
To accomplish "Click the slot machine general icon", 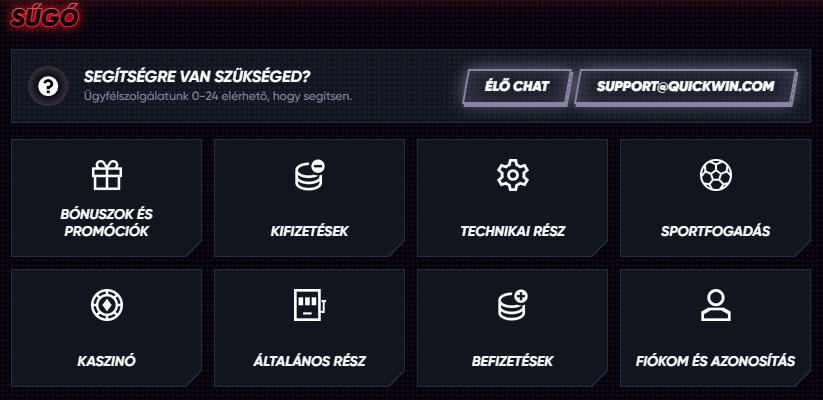I will [308, 305].
